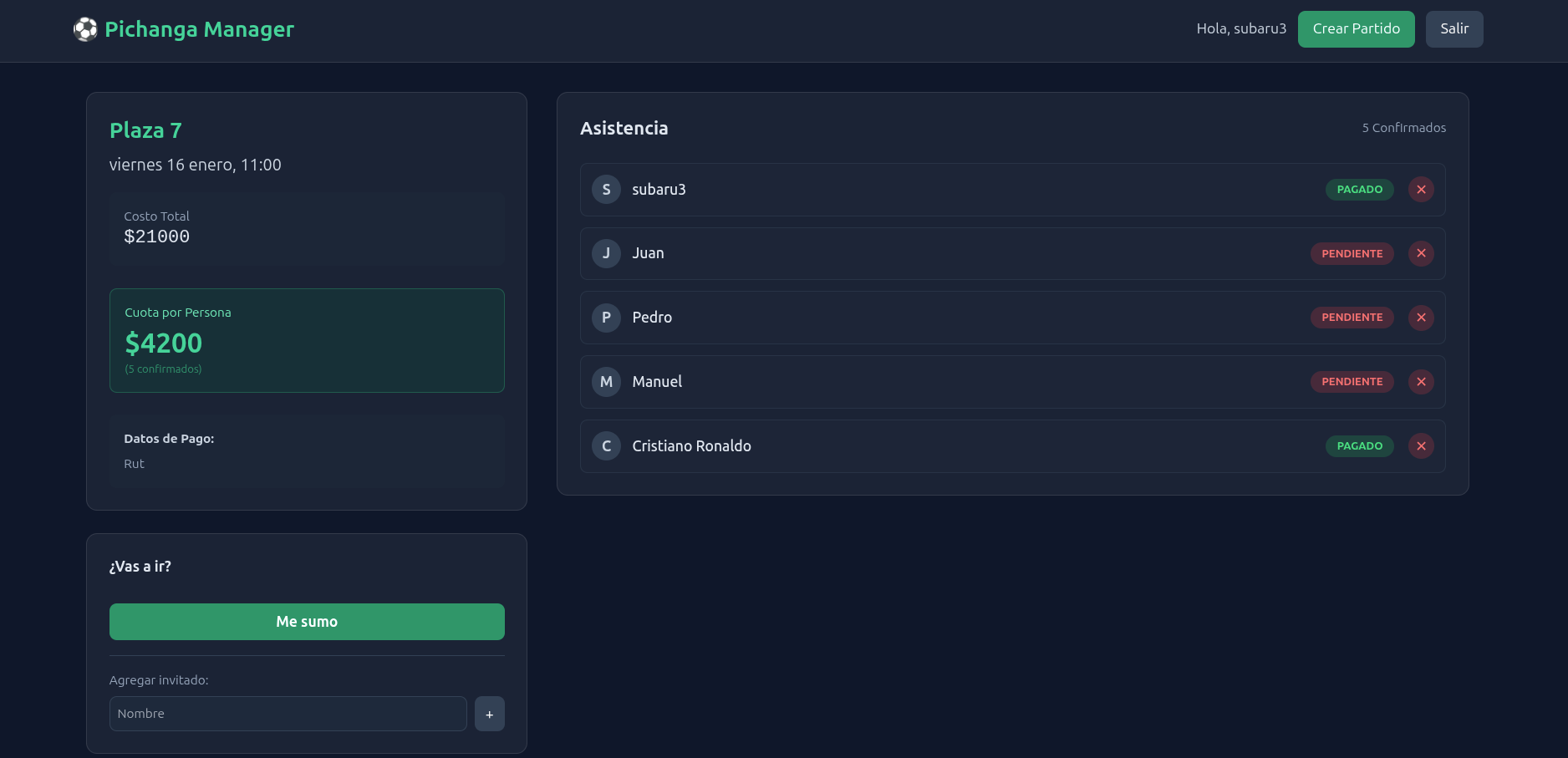Click the soccer ball logo icon
1568x758 pixels.
click(x=85, y=29)
